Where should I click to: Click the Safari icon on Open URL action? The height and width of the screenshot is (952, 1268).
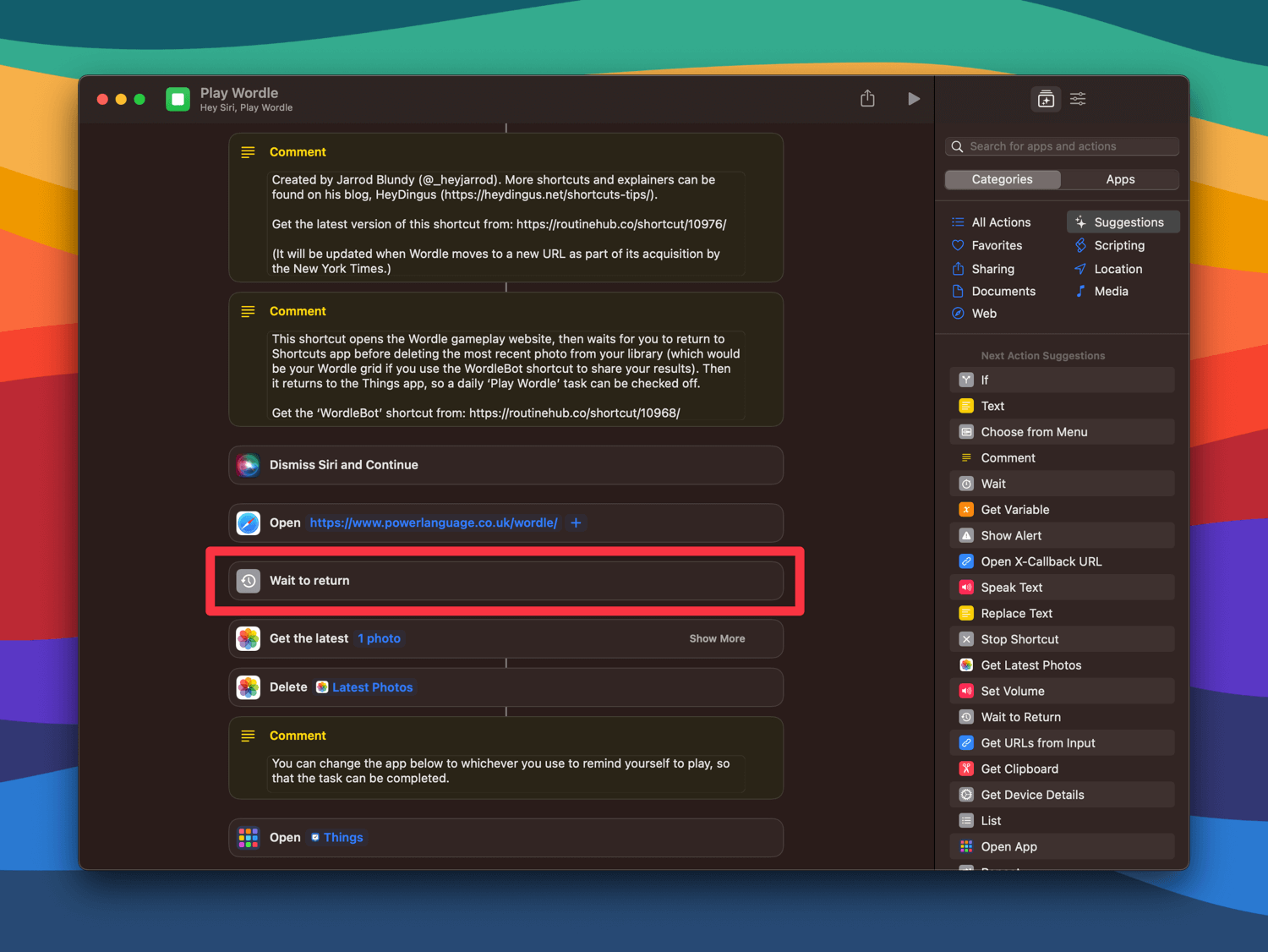click(x=249, y=523)
